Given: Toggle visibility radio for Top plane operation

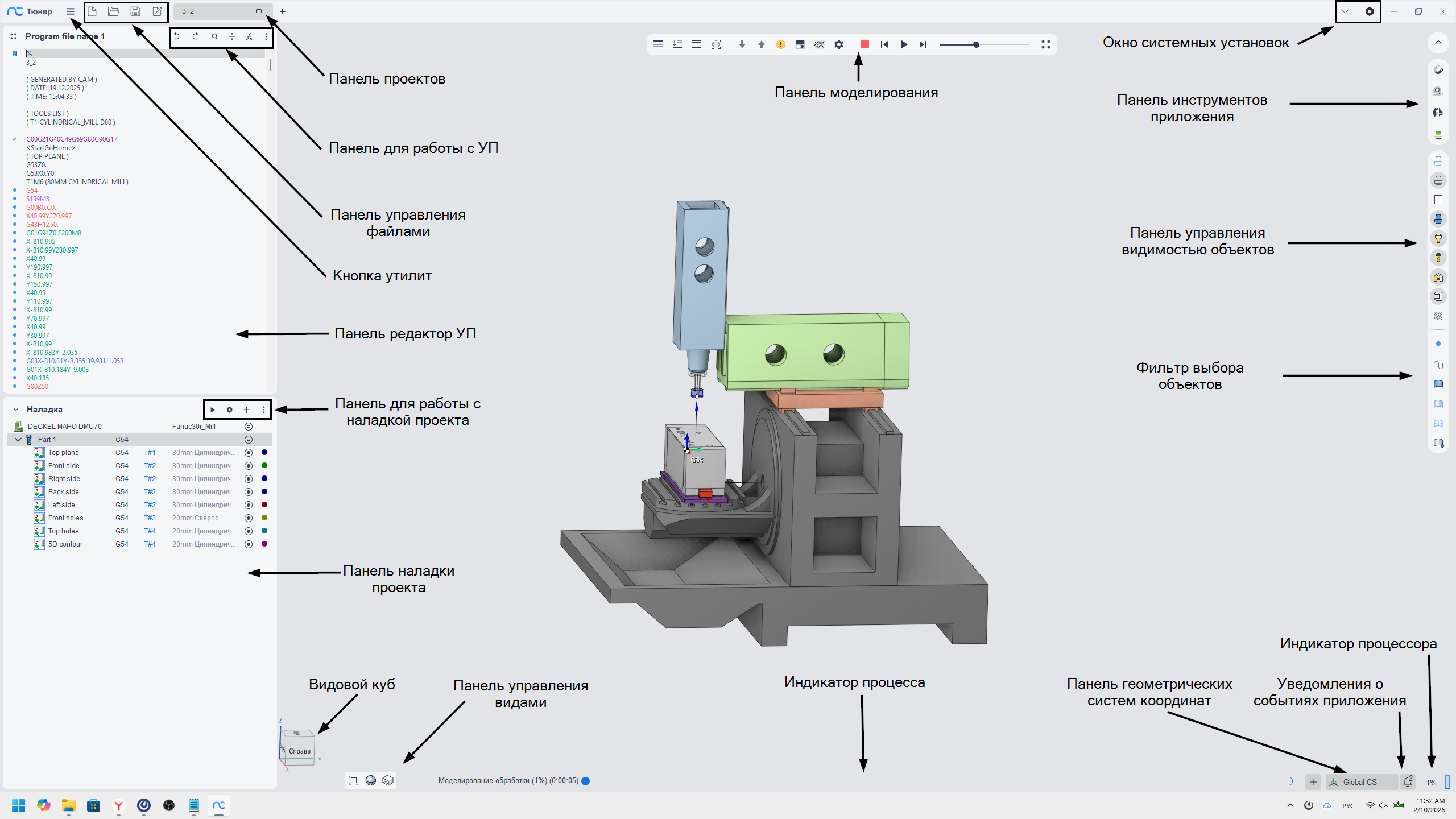Looking at the screenshot, I should tap(249, 453).
